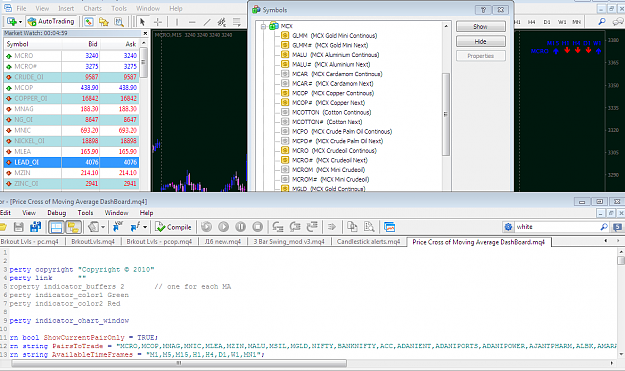Screen dimensions: 625x371
Task: Select GLMN MCX Gold Mini Continous symbol
Action: [334, 35]
